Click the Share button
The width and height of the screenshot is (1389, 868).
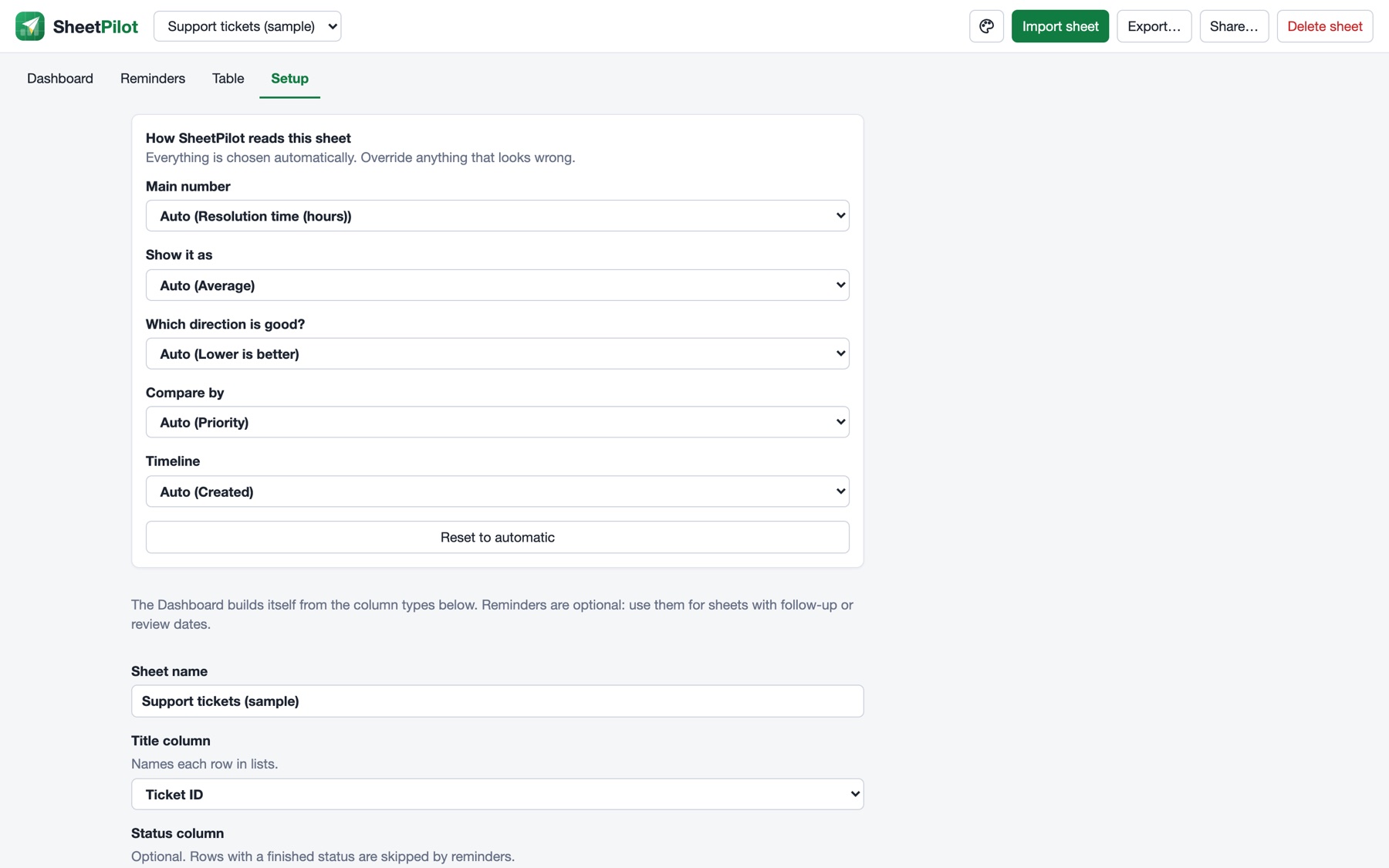point(1234,26)
